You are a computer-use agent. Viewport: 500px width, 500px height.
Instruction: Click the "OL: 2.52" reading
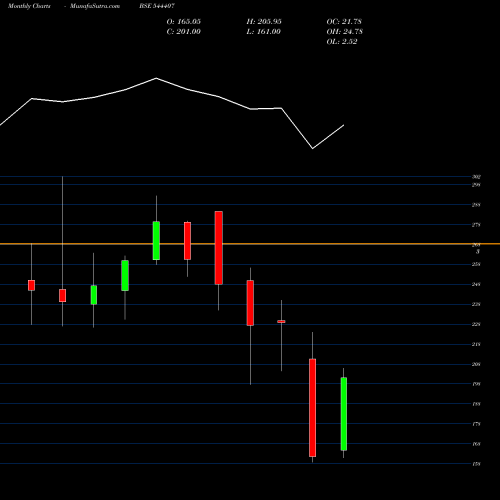[342, 42]
